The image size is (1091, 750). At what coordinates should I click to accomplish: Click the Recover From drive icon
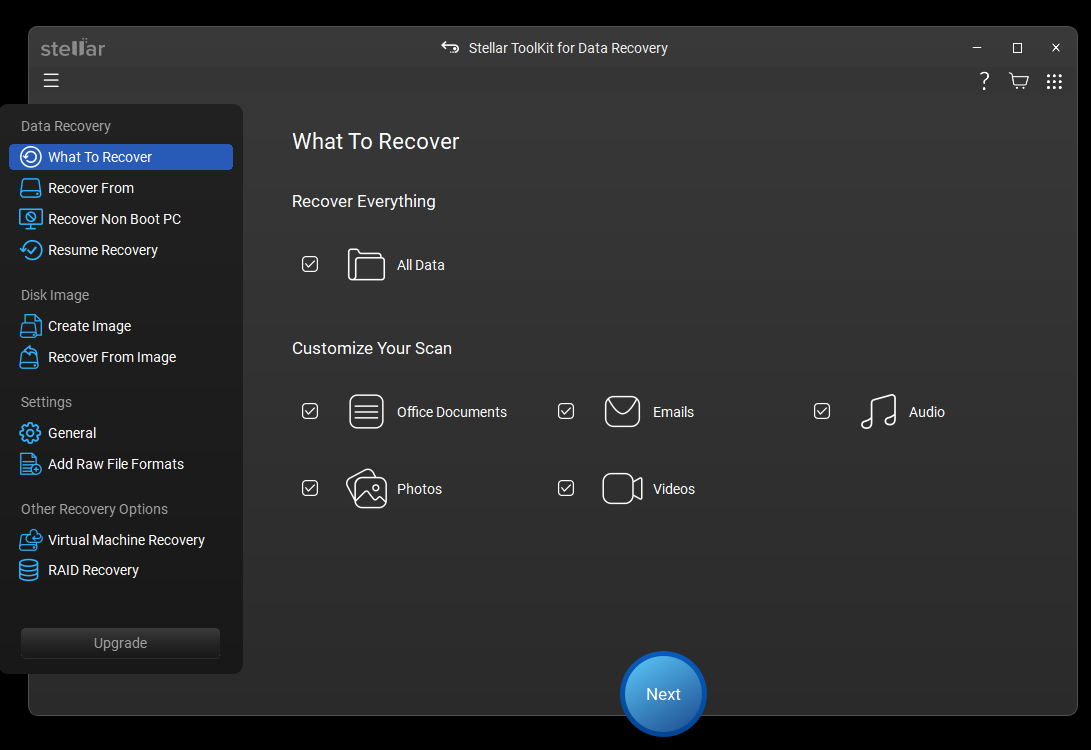click(x=31, y=188)
